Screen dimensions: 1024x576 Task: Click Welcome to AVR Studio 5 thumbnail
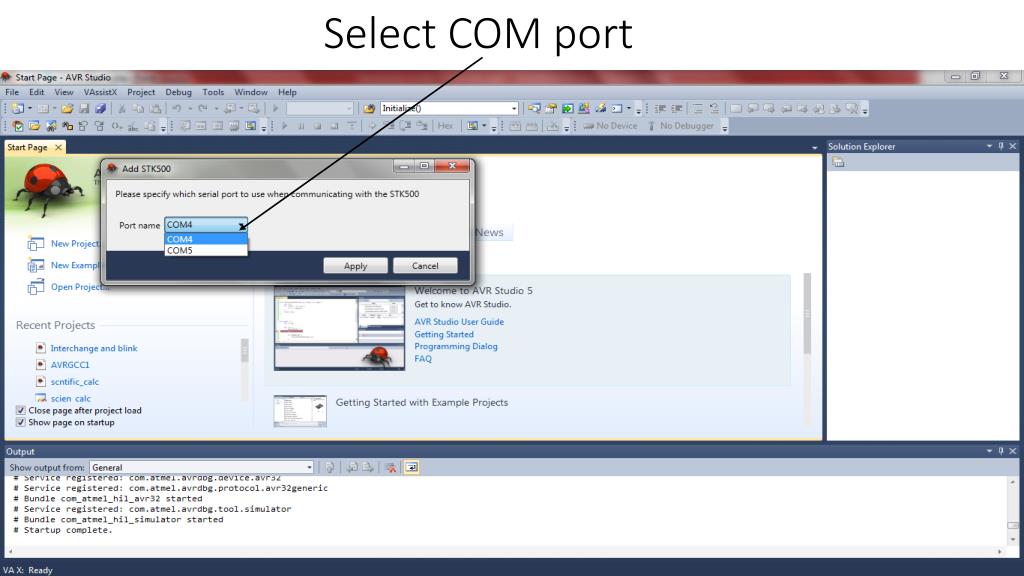(339, 328)
